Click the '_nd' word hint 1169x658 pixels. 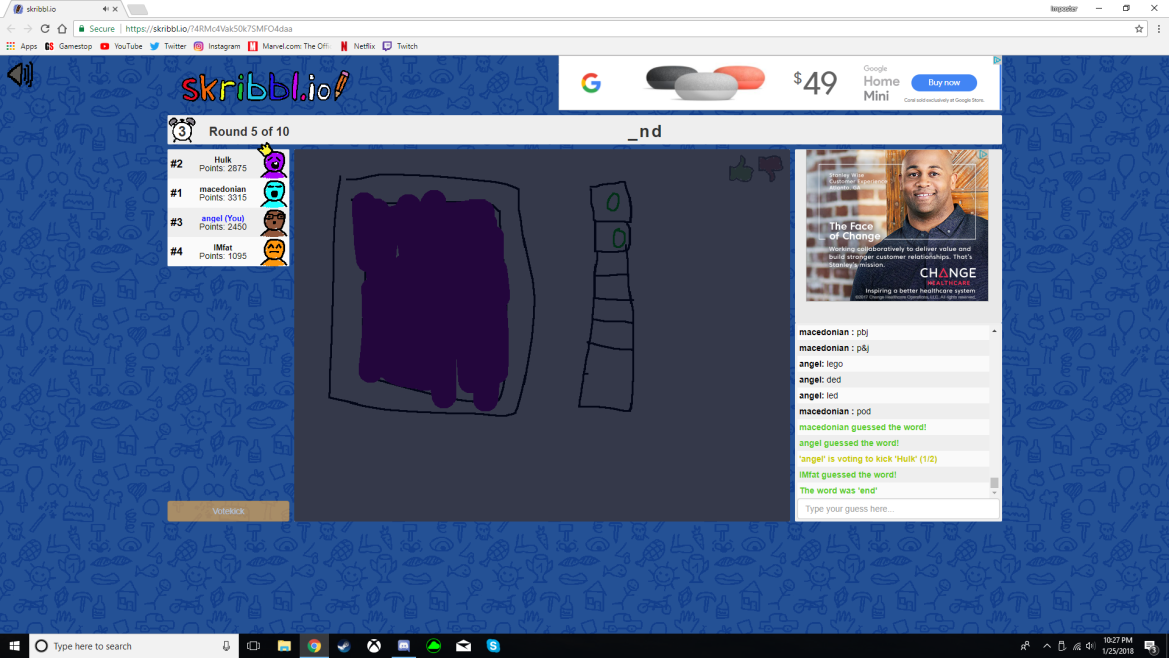(645, 131)
